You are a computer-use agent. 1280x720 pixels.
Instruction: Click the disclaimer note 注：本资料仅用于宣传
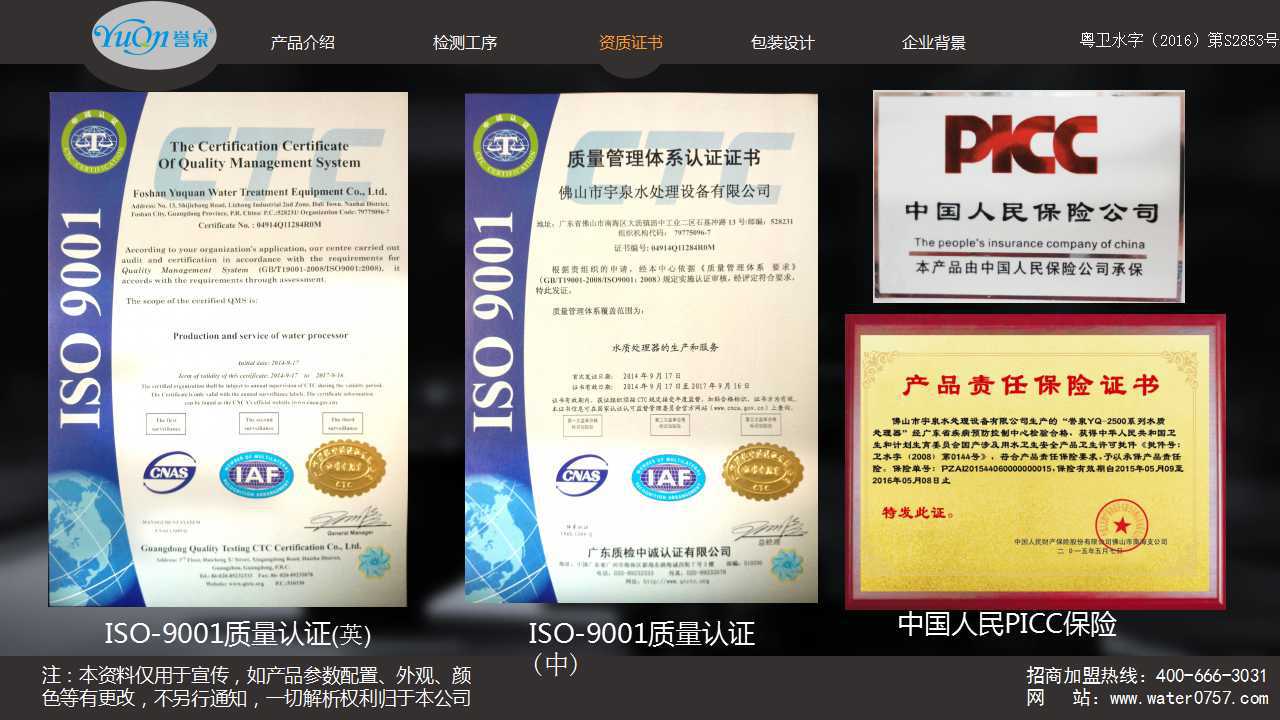(x=256, y=687)
